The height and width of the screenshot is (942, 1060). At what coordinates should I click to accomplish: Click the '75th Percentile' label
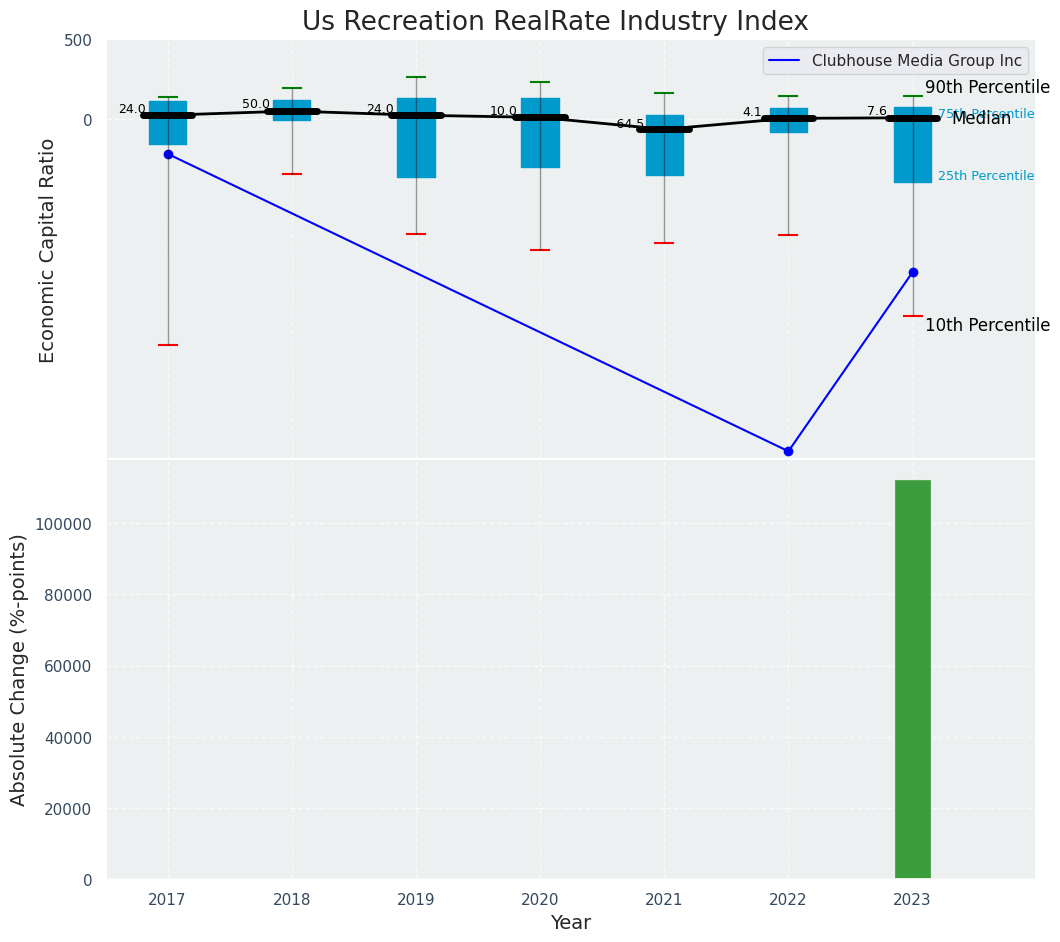point(986,114)
